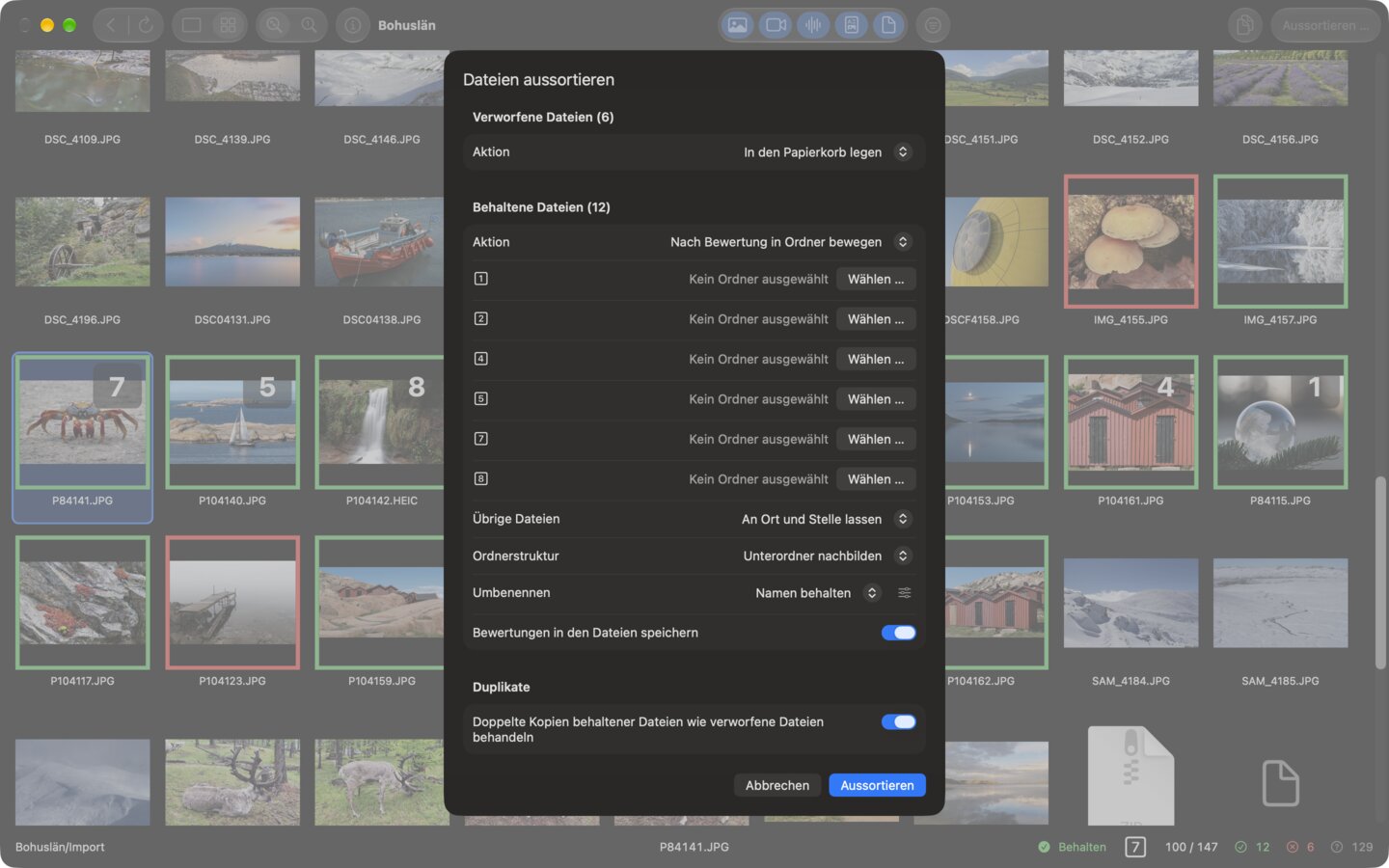This screenshot has width=1389, height=868.
Task: Cancel the dialog with Abbrechen
Action: pos(776,785)
